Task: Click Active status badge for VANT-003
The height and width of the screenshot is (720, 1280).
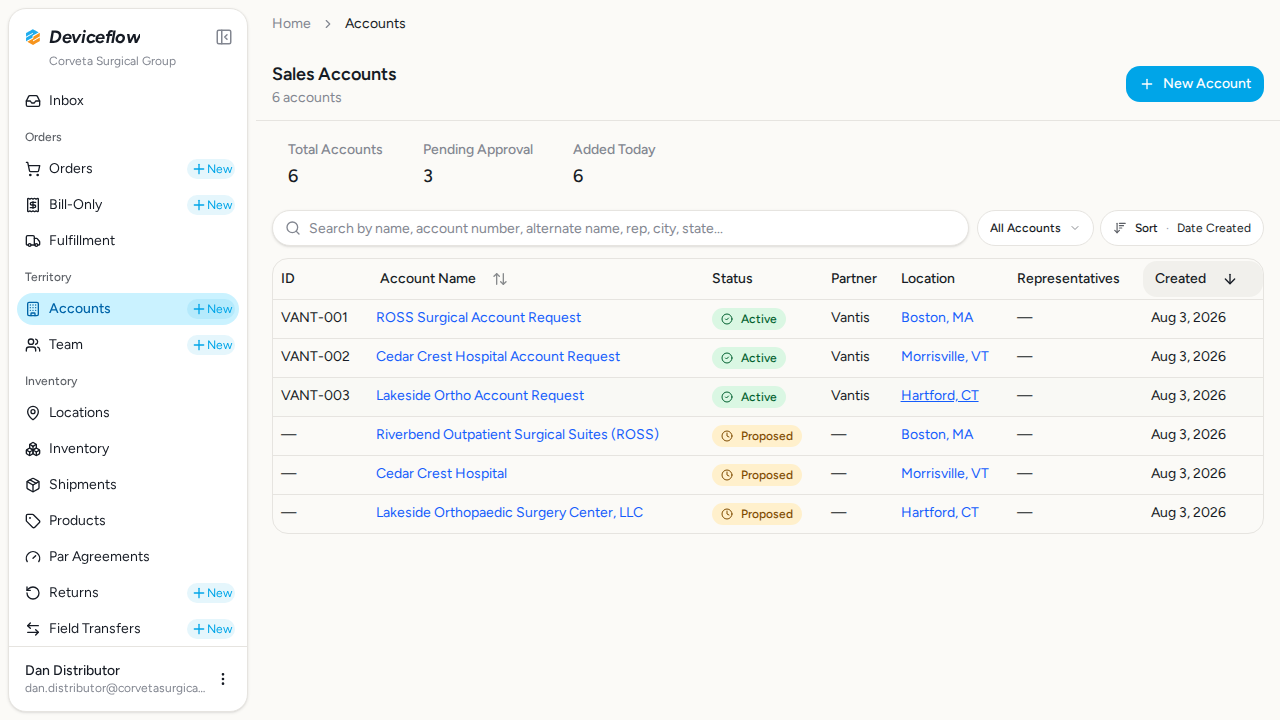Action: pos(749,397)
